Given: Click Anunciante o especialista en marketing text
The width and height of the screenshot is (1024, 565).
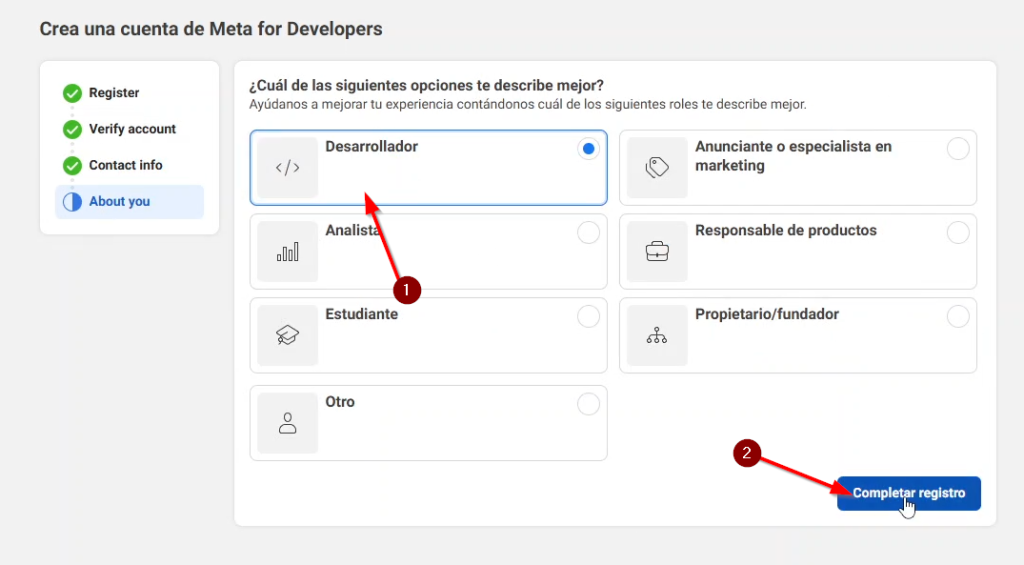Looking at the screenshot, I should (x=793, y=156).
